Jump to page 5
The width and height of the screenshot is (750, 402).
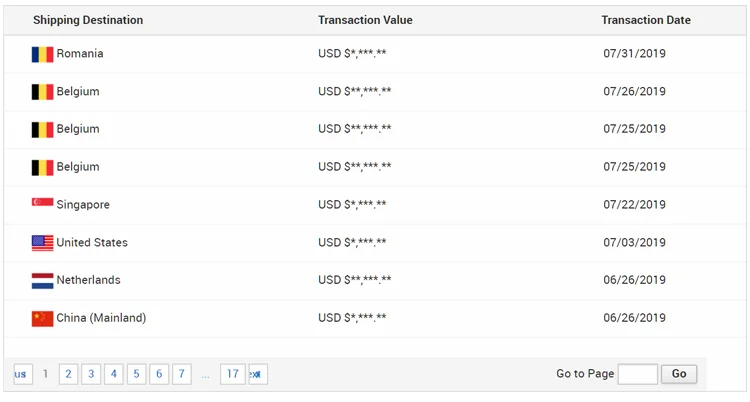pos(137,374)
